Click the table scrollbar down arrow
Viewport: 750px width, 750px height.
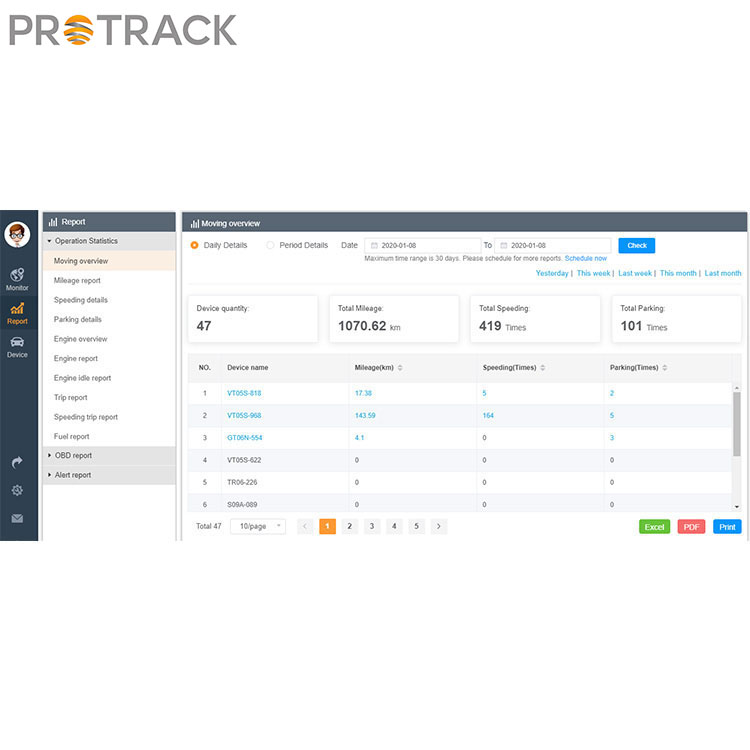coord(737,507)
